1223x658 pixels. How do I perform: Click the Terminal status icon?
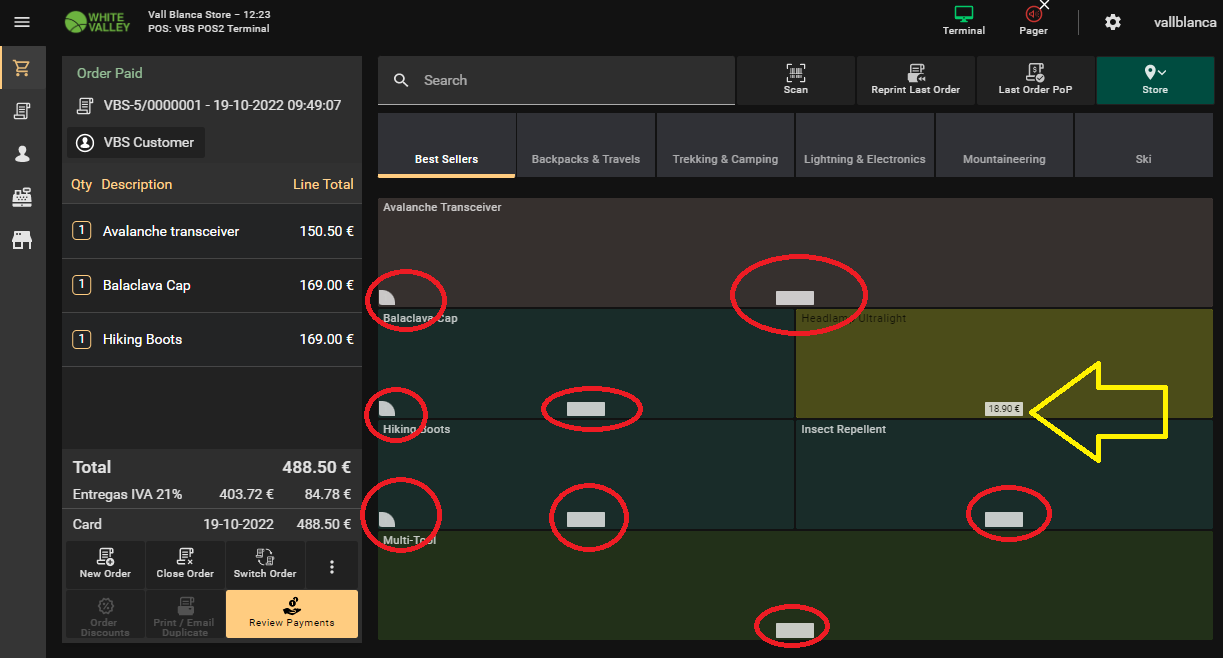pyautogui.click(x=963, y=21)
